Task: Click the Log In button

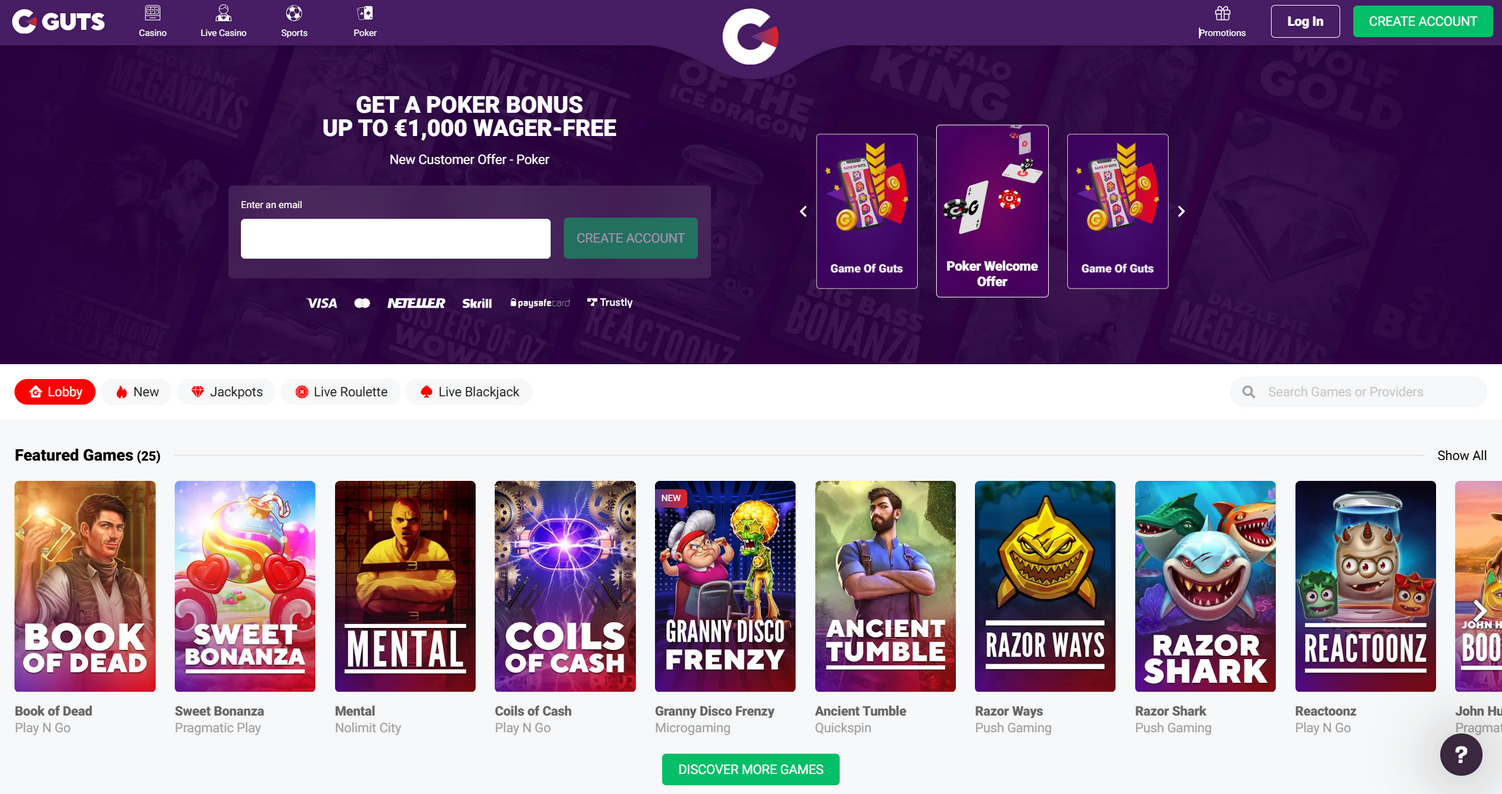Action: point(1305,21)
